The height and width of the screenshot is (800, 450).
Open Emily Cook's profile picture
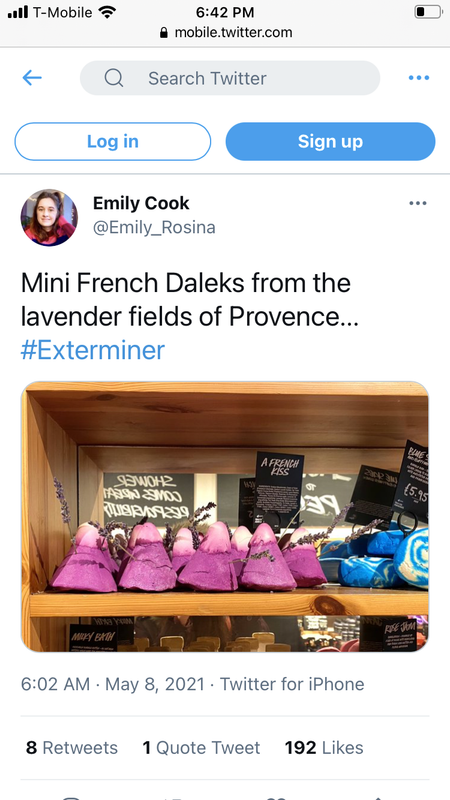coord(49,217)
